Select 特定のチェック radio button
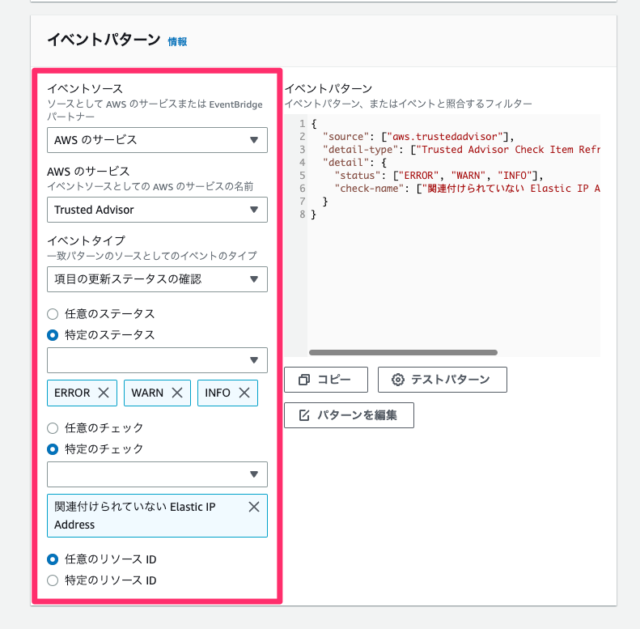640x629 pixels. (53, 449)
